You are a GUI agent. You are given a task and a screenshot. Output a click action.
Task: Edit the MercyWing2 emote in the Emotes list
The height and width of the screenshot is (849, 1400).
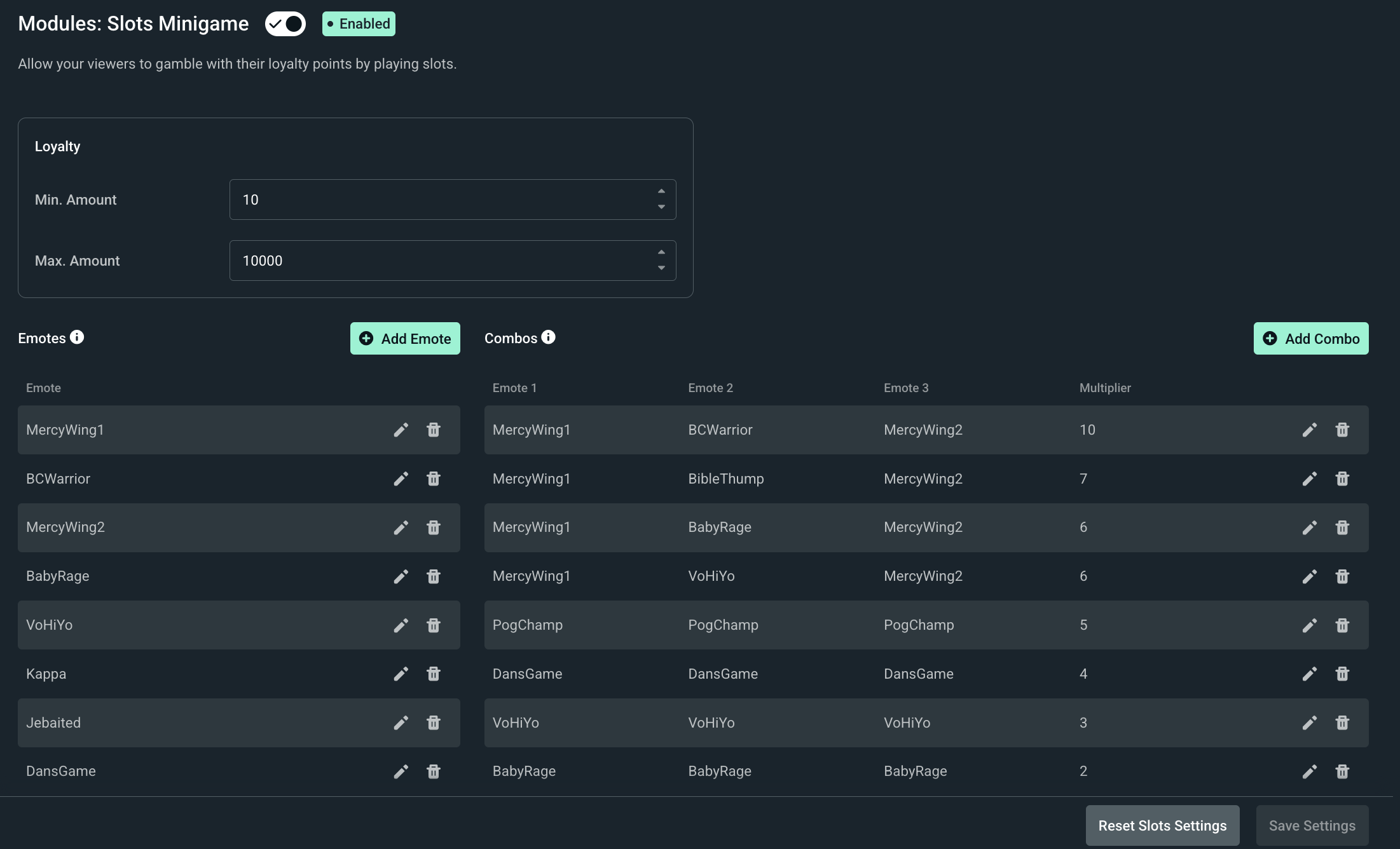pos(401,527)
